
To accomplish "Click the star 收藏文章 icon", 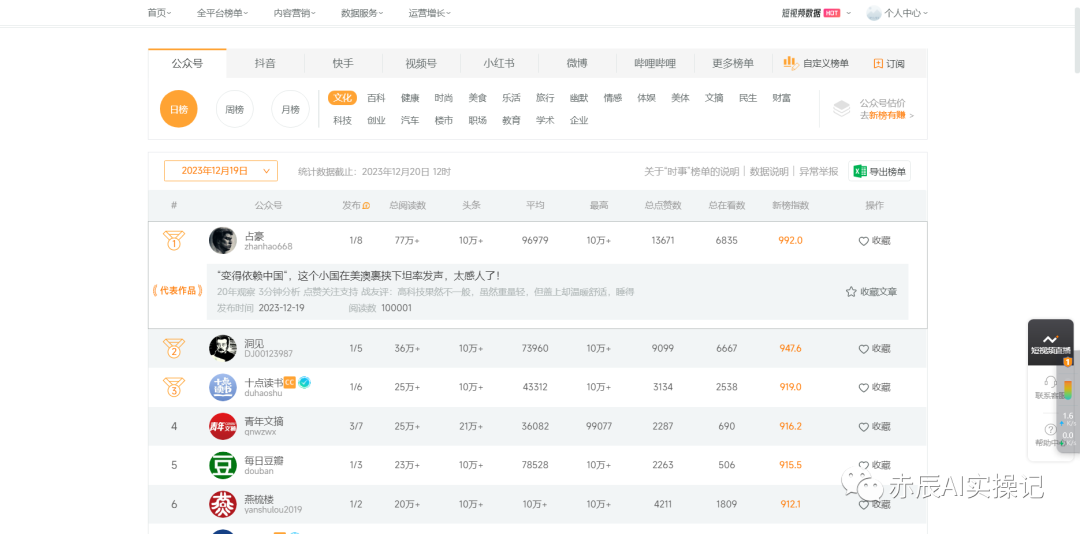I will coord(851,291).
